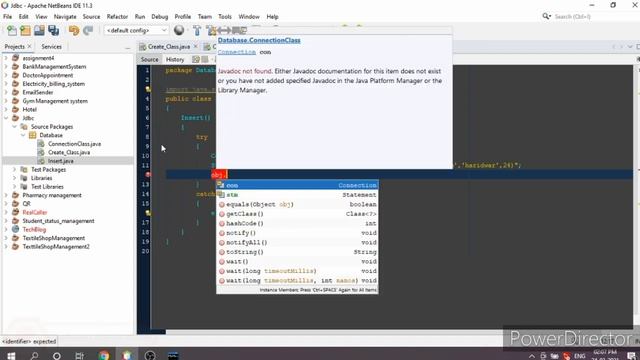Switch to the Projects tab
This screenshot has width=640, height=360.
[15, 47]
